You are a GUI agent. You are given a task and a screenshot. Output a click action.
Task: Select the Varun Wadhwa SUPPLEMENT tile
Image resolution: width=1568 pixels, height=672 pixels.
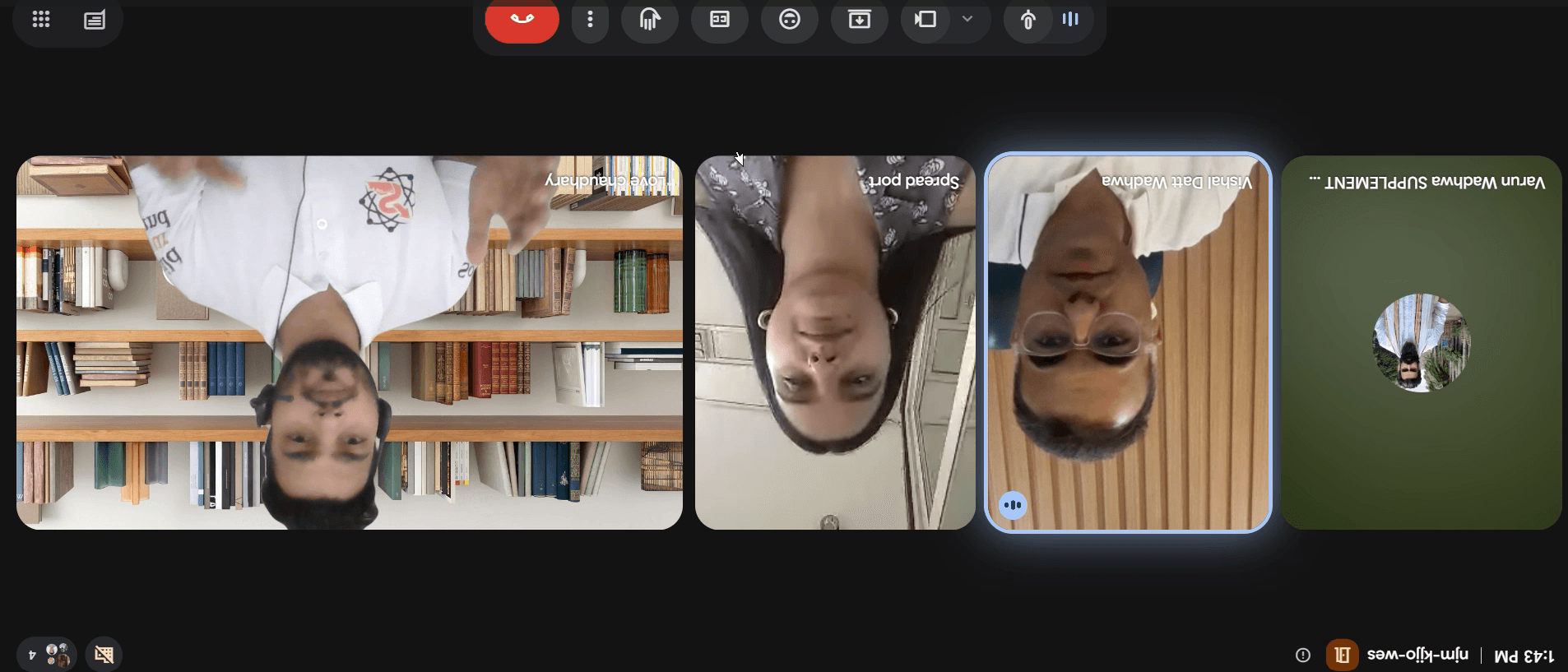(1422, 342)
